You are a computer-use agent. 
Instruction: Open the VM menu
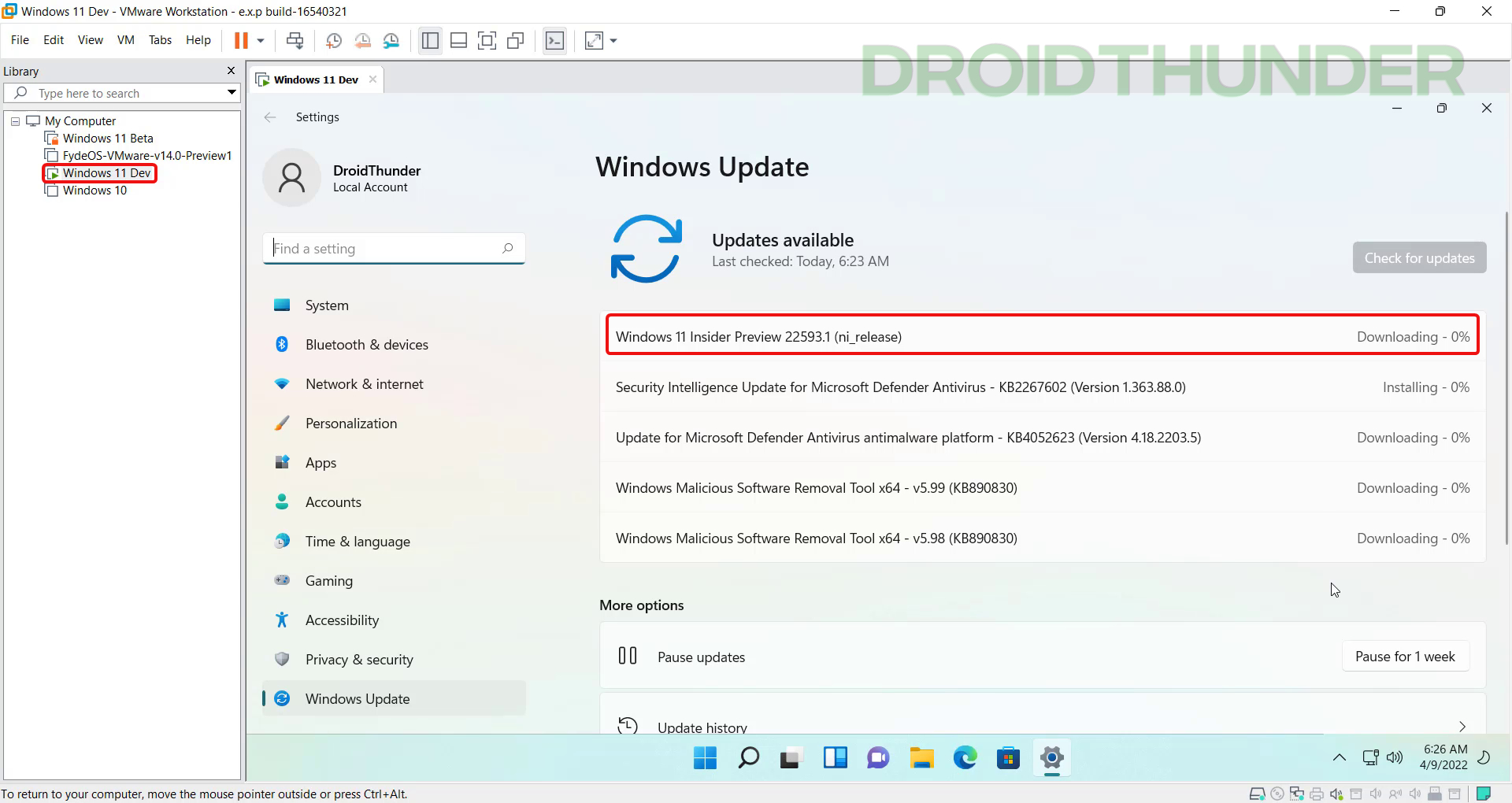(126, 40)
